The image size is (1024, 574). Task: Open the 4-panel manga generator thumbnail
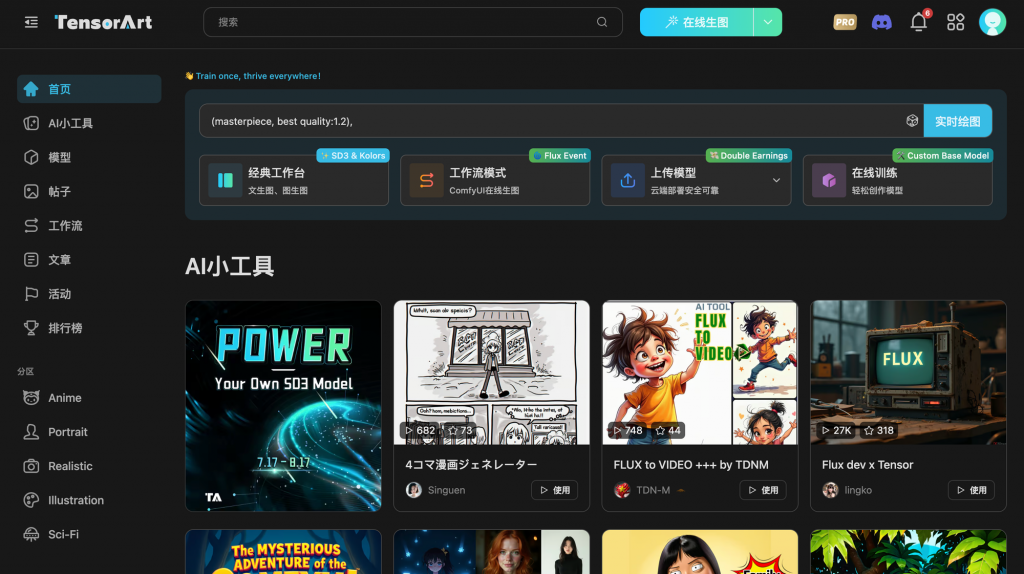(492, 373)
